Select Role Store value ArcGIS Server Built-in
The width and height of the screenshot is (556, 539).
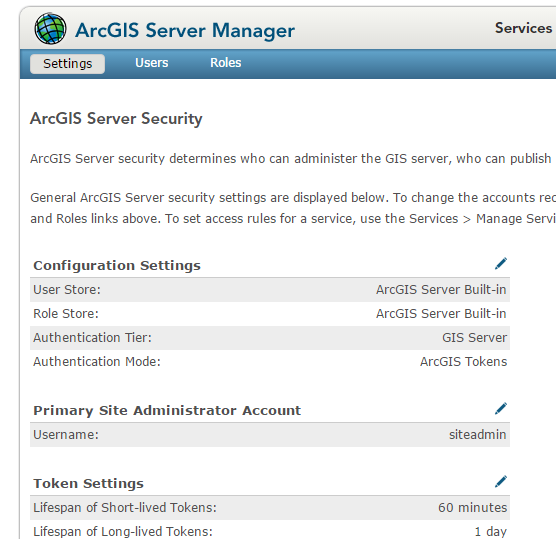441,314
